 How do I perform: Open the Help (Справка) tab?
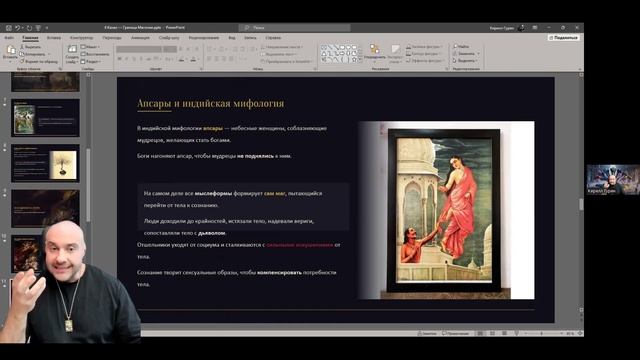(x=273, y=38)
